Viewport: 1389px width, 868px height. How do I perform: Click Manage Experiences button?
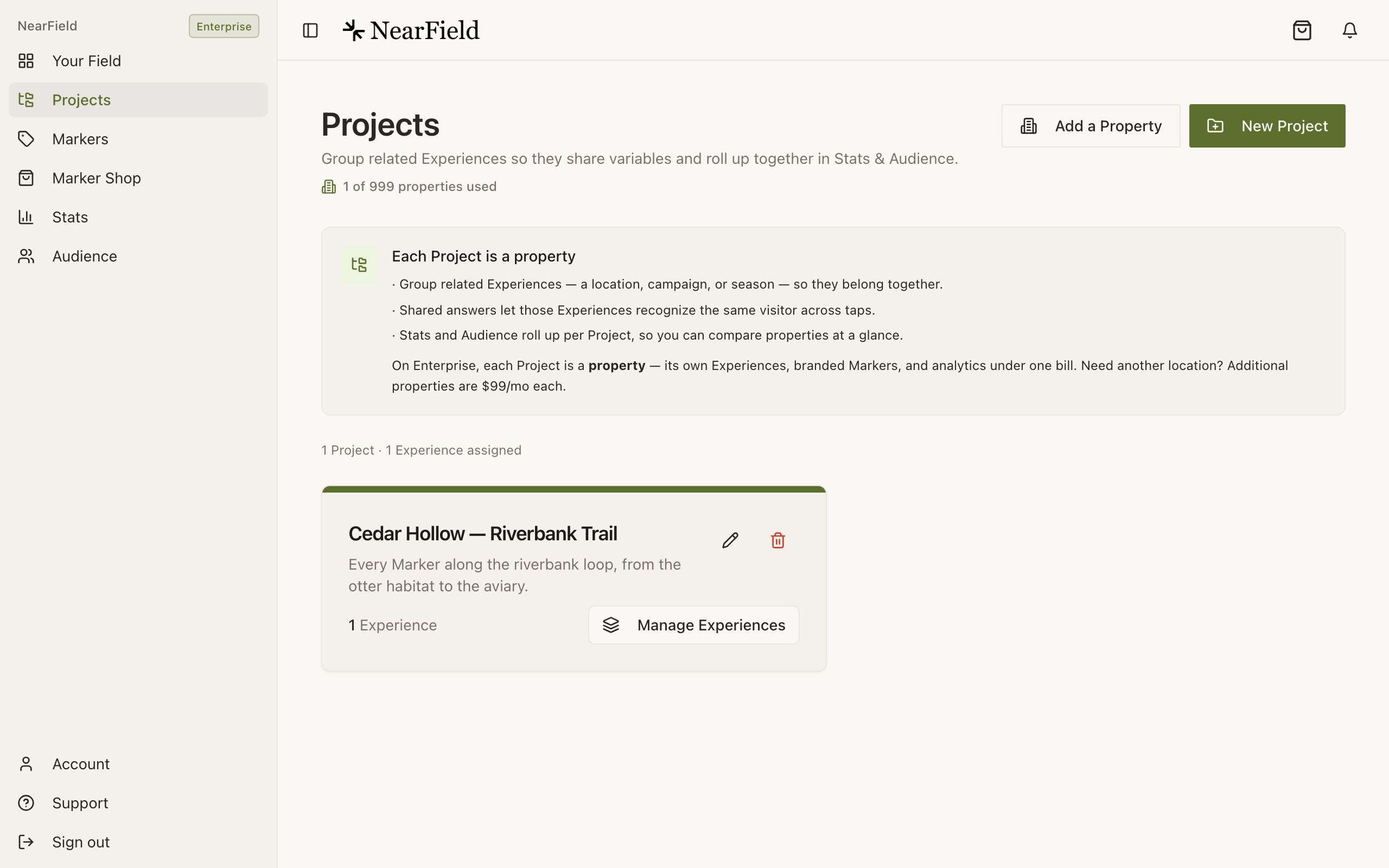tap(693, 624)
